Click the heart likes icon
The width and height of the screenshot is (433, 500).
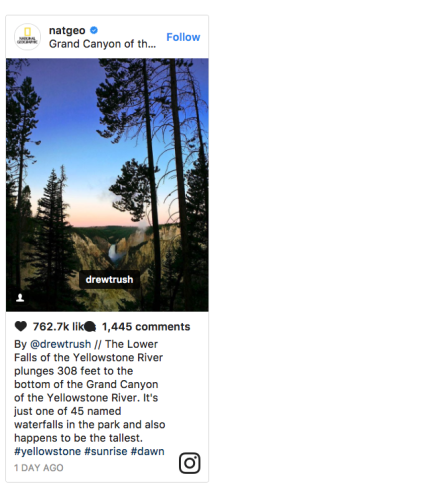pos(21,326)
